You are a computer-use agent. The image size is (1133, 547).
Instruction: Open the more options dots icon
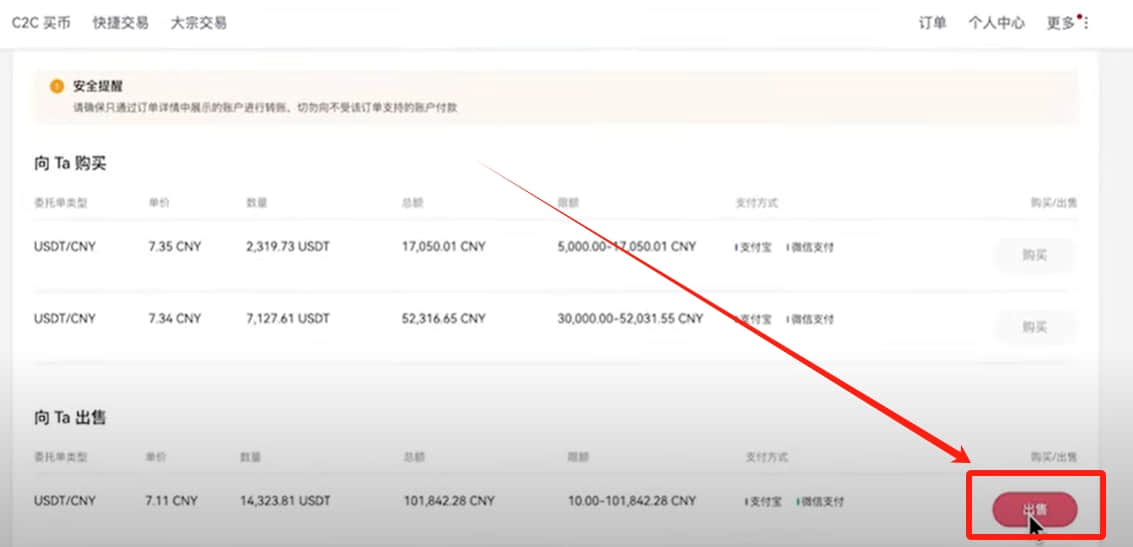click(1085, 23)
